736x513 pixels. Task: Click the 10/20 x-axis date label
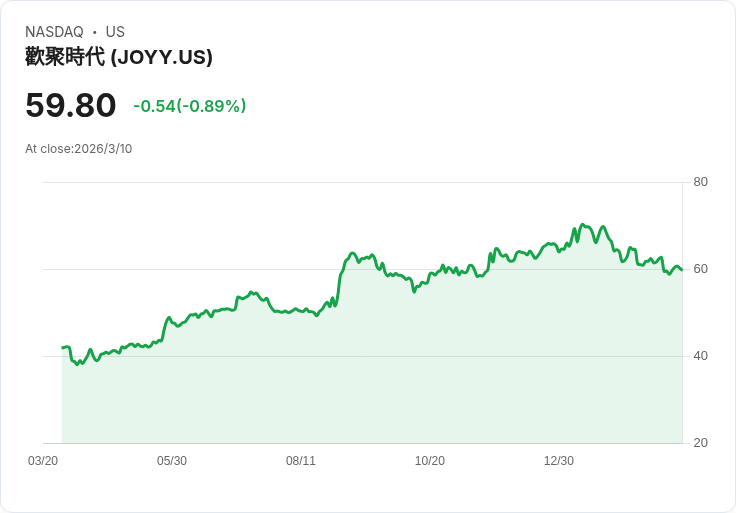[429, 461]
